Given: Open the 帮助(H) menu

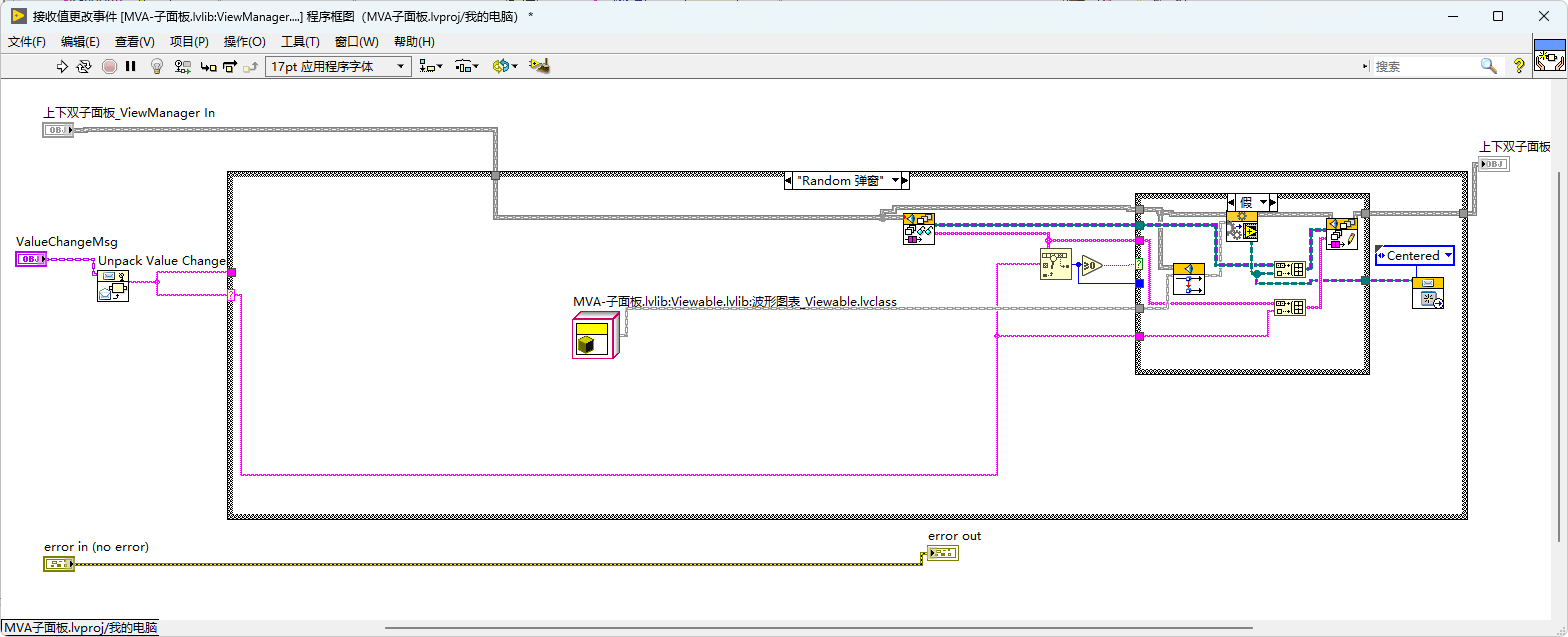Looking at the screenshot, I should 414,41.
